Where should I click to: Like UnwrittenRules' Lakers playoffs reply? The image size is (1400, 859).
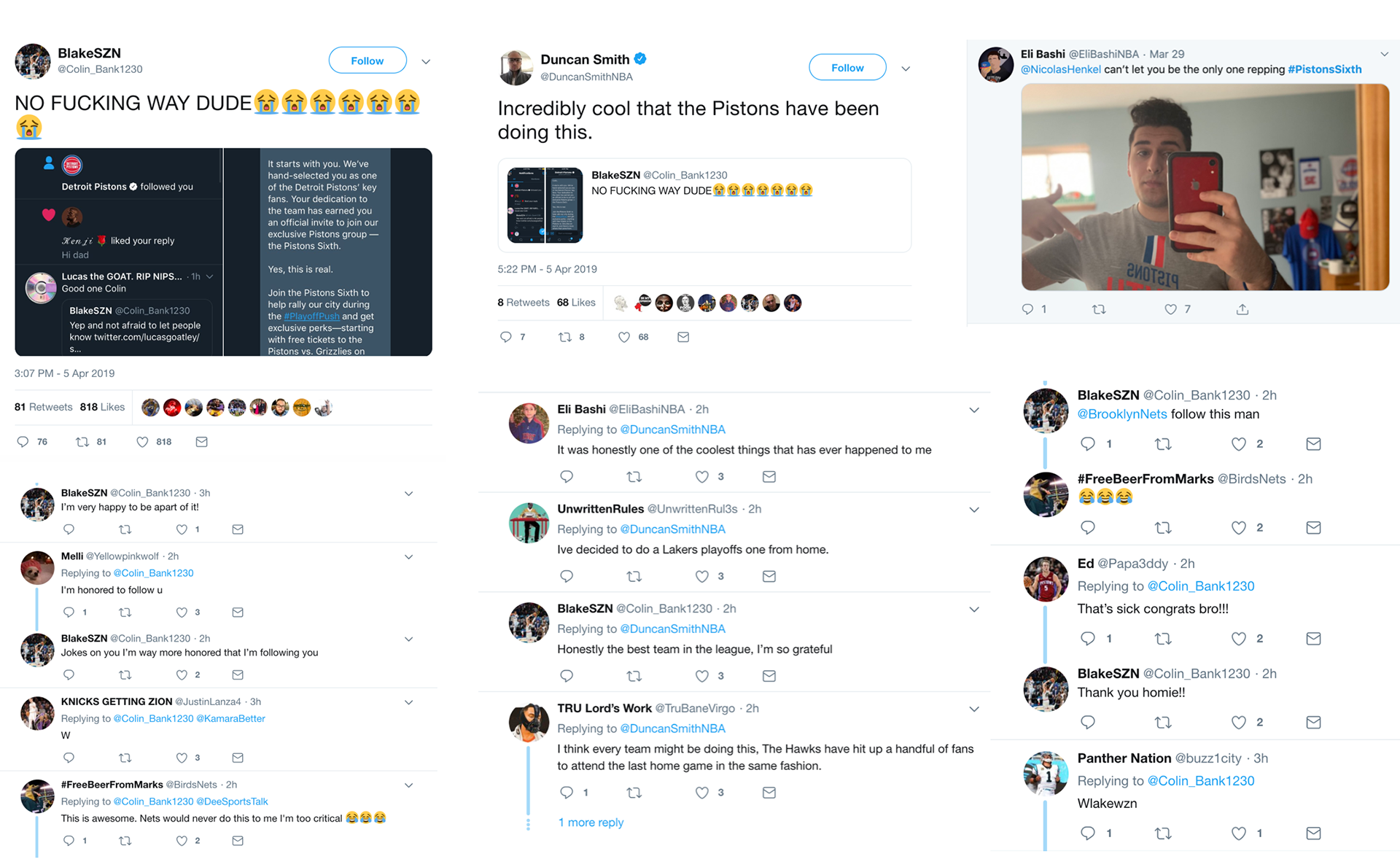click(701, 576)
